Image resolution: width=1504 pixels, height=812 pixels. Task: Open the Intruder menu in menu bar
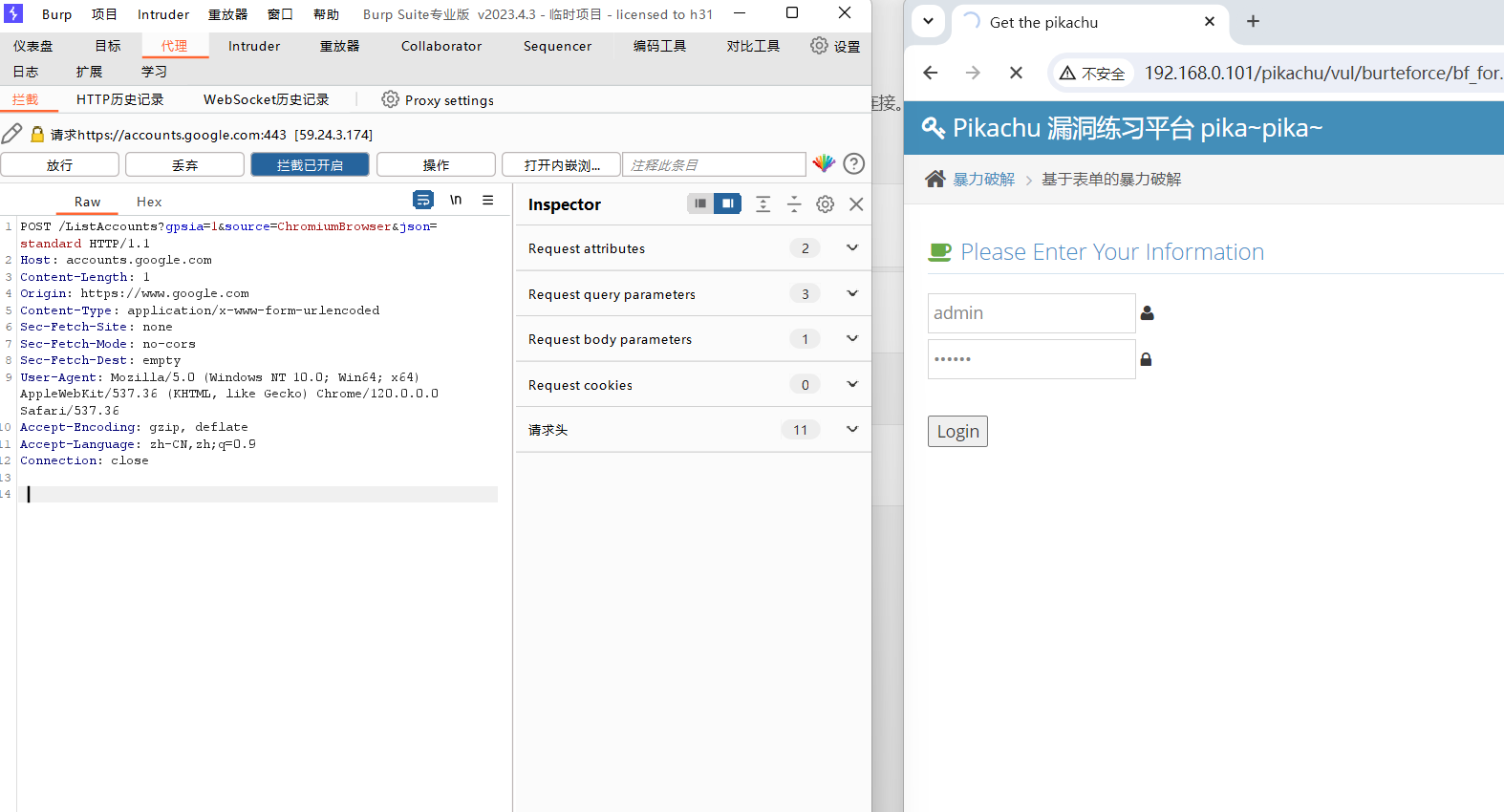[163, 14]
